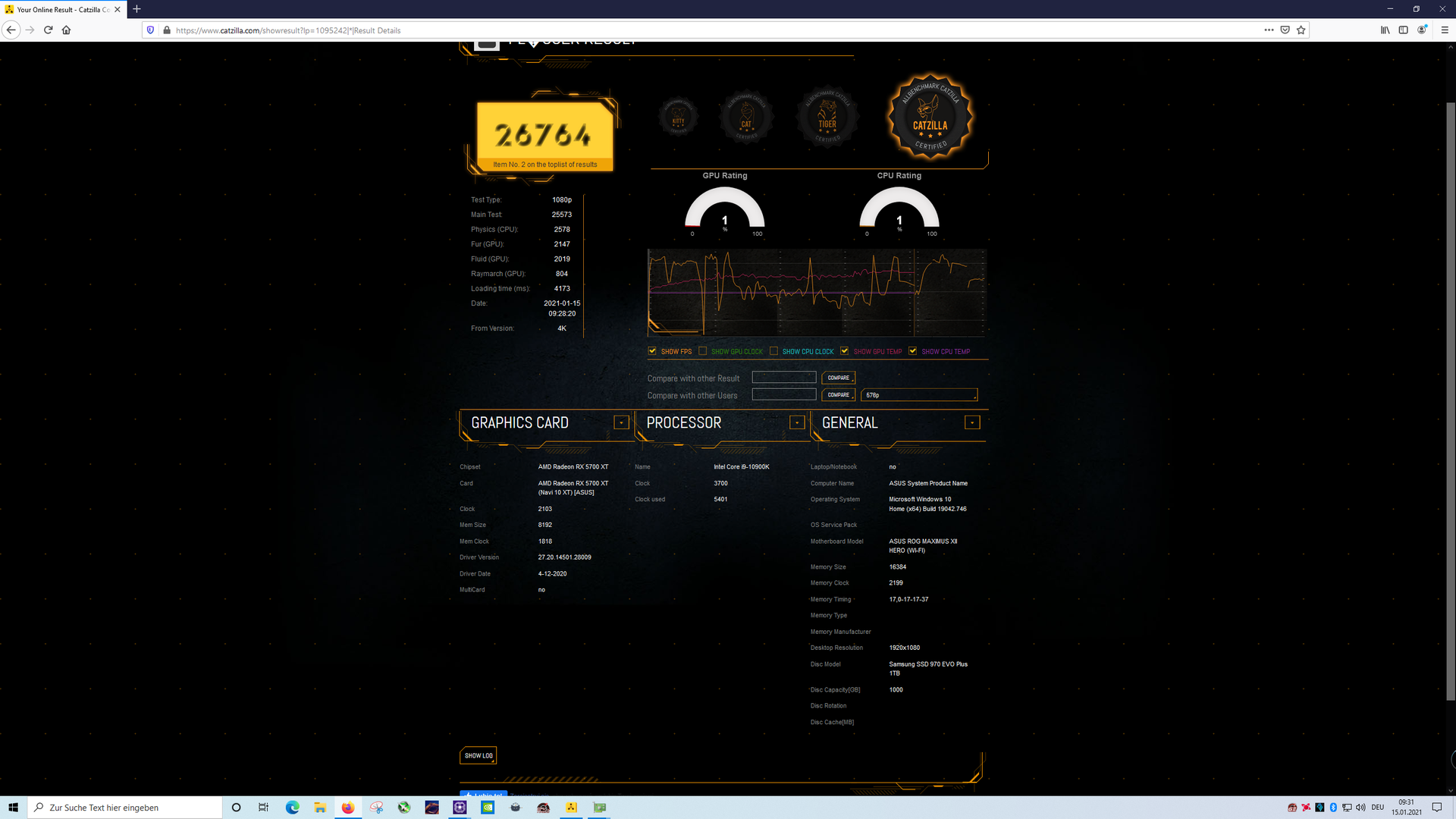Viewport: 1456px width, 819px height.
Task: Open the Windows Start menu
Action: pyautogui.click(x=13, y=807)
